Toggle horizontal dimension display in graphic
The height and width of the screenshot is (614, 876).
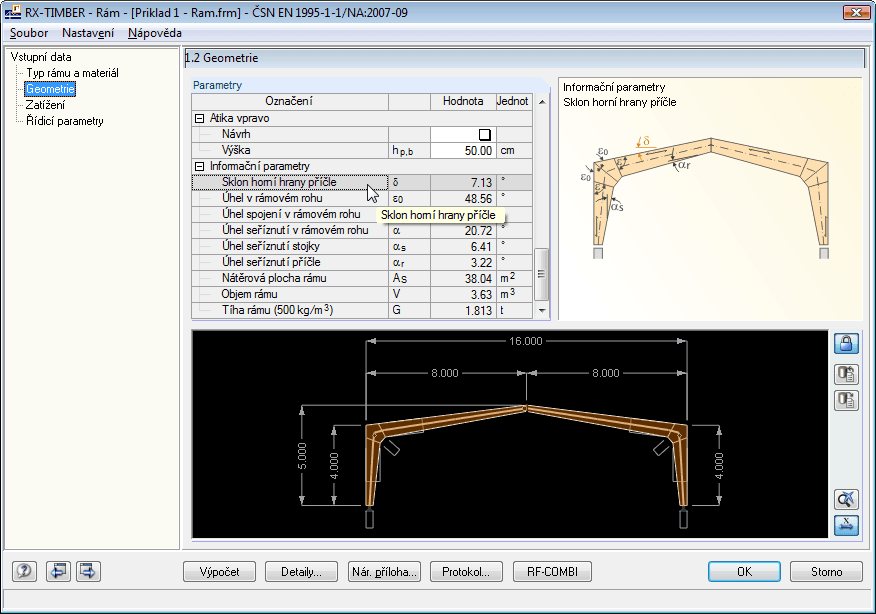point(845,525)
